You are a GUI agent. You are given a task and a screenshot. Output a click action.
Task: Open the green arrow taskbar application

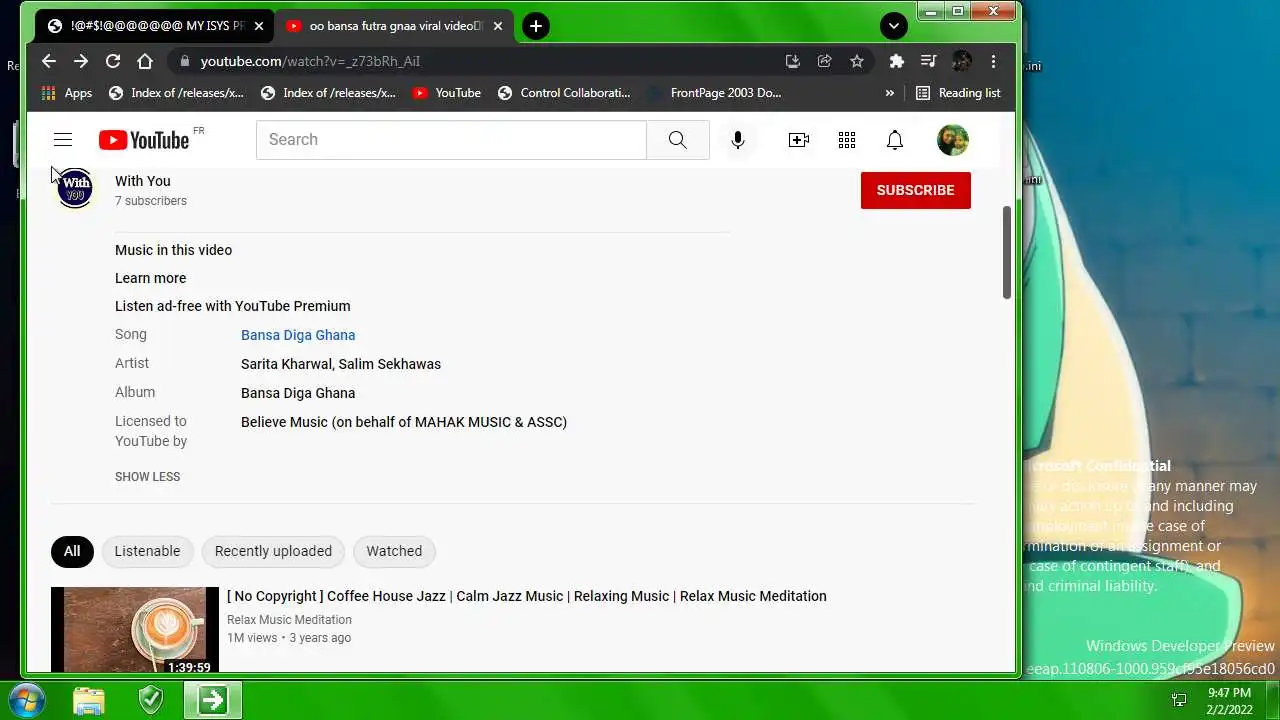[x=213, y=700]
